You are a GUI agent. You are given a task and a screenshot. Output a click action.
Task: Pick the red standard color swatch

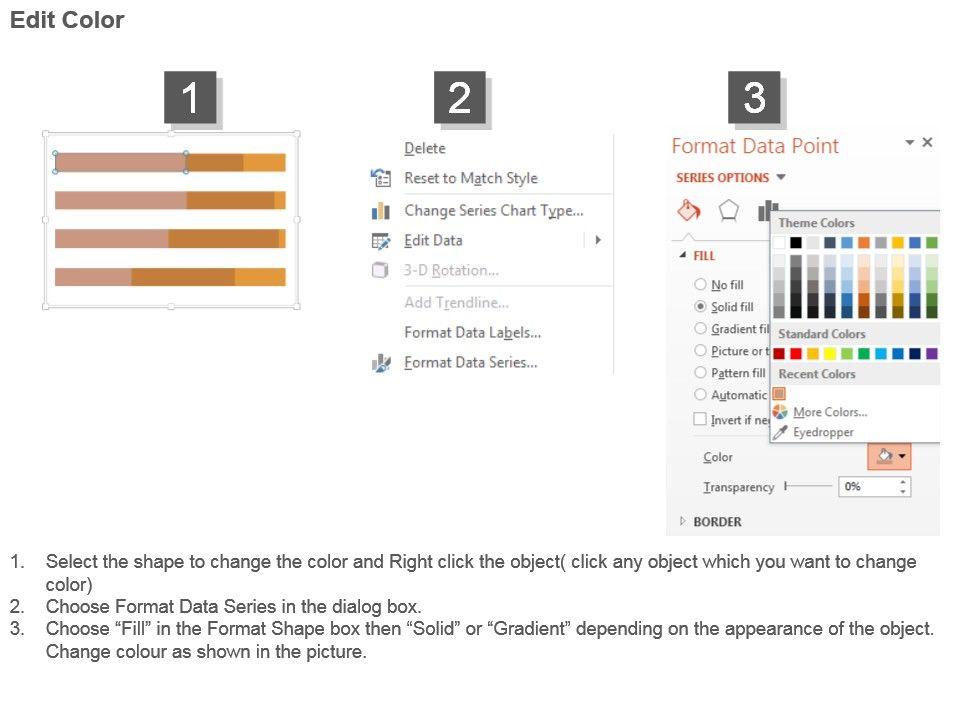tap(796, 353)
